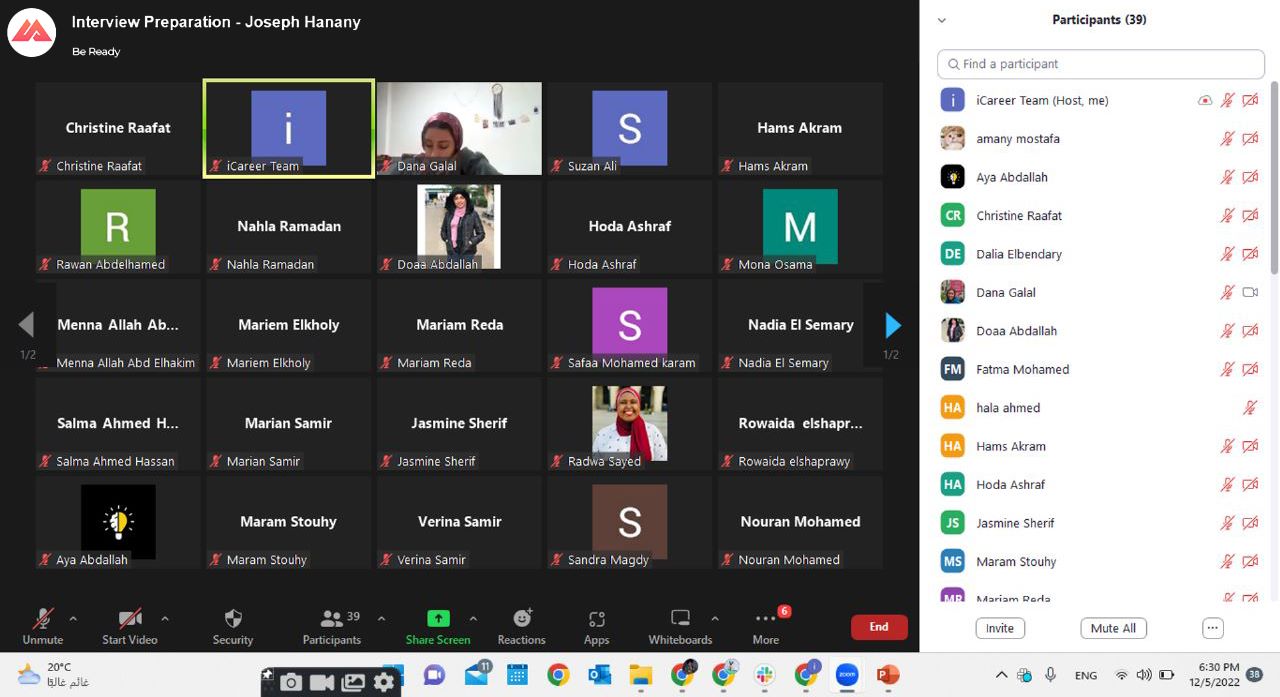Screen dimensions: 1280x697
Task: Go to the next page of video tiles
Action: pyautogui.click(x=893, y=325)
